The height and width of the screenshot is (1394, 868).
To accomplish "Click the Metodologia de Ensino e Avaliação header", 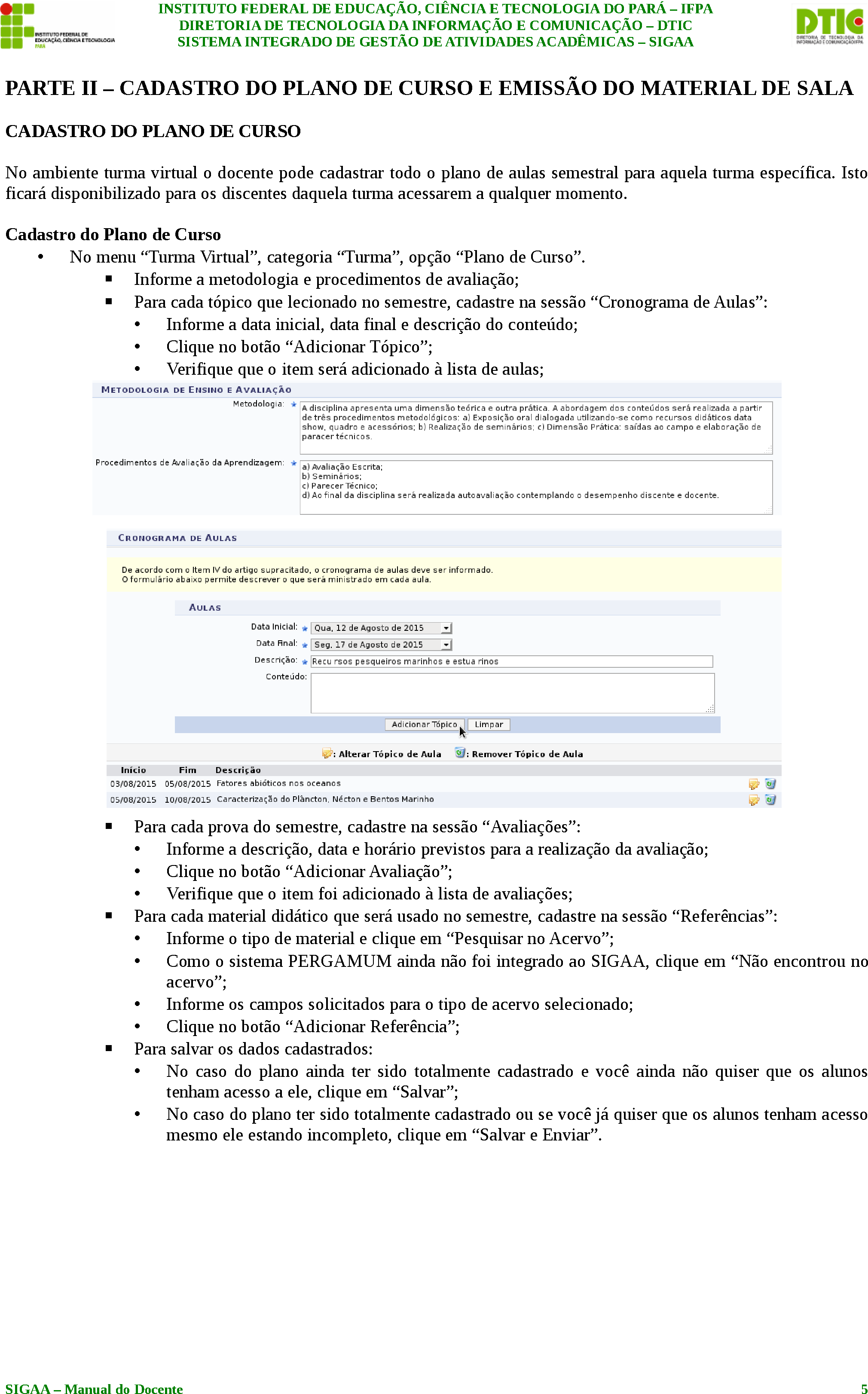I will [x=196, y=390].
